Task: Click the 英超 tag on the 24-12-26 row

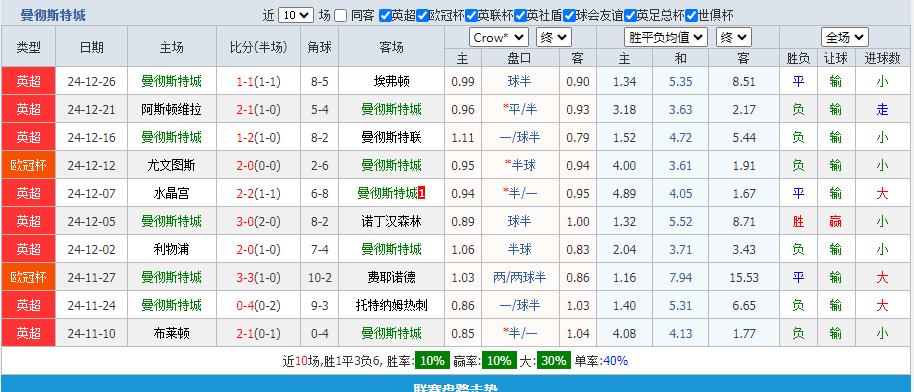Action: pos(29,82)
